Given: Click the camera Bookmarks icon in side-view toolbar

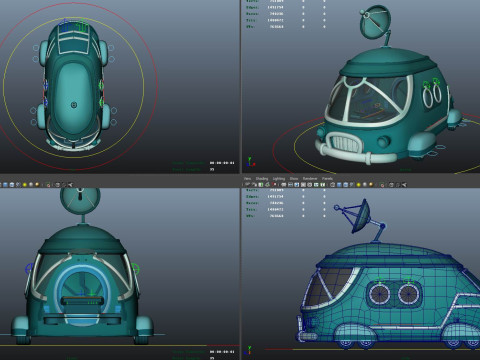Looking at the screenshot, I should pyautogui.click(x=261, y=185).
